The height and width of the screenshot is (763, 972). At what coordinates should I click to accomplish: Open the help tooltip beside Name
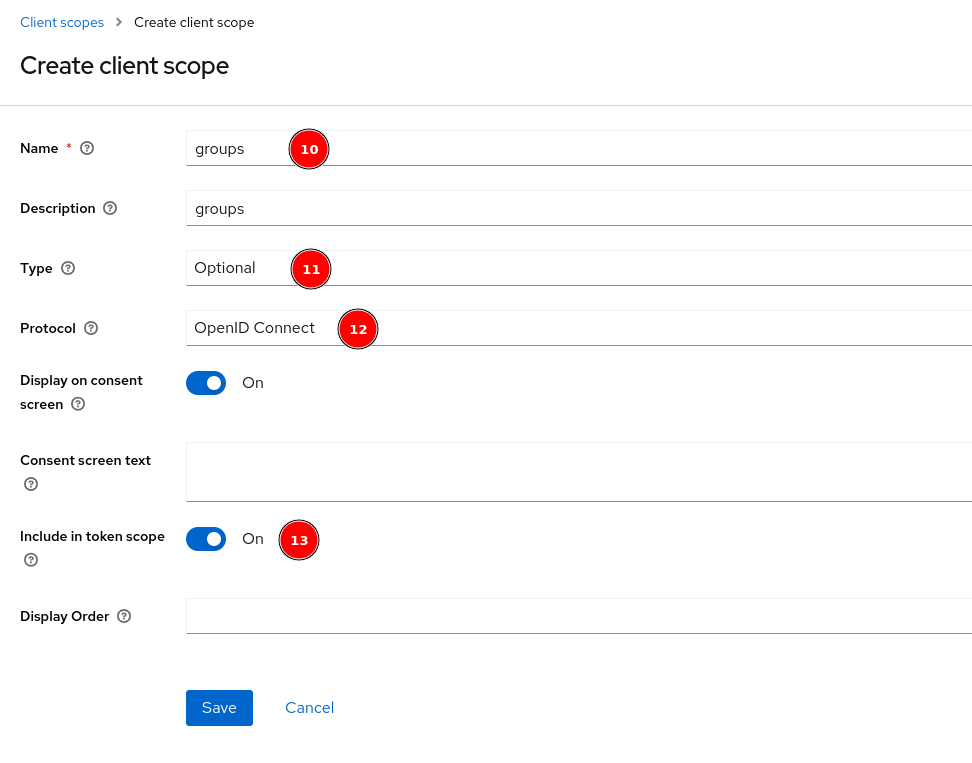click(x=86, y=147)
